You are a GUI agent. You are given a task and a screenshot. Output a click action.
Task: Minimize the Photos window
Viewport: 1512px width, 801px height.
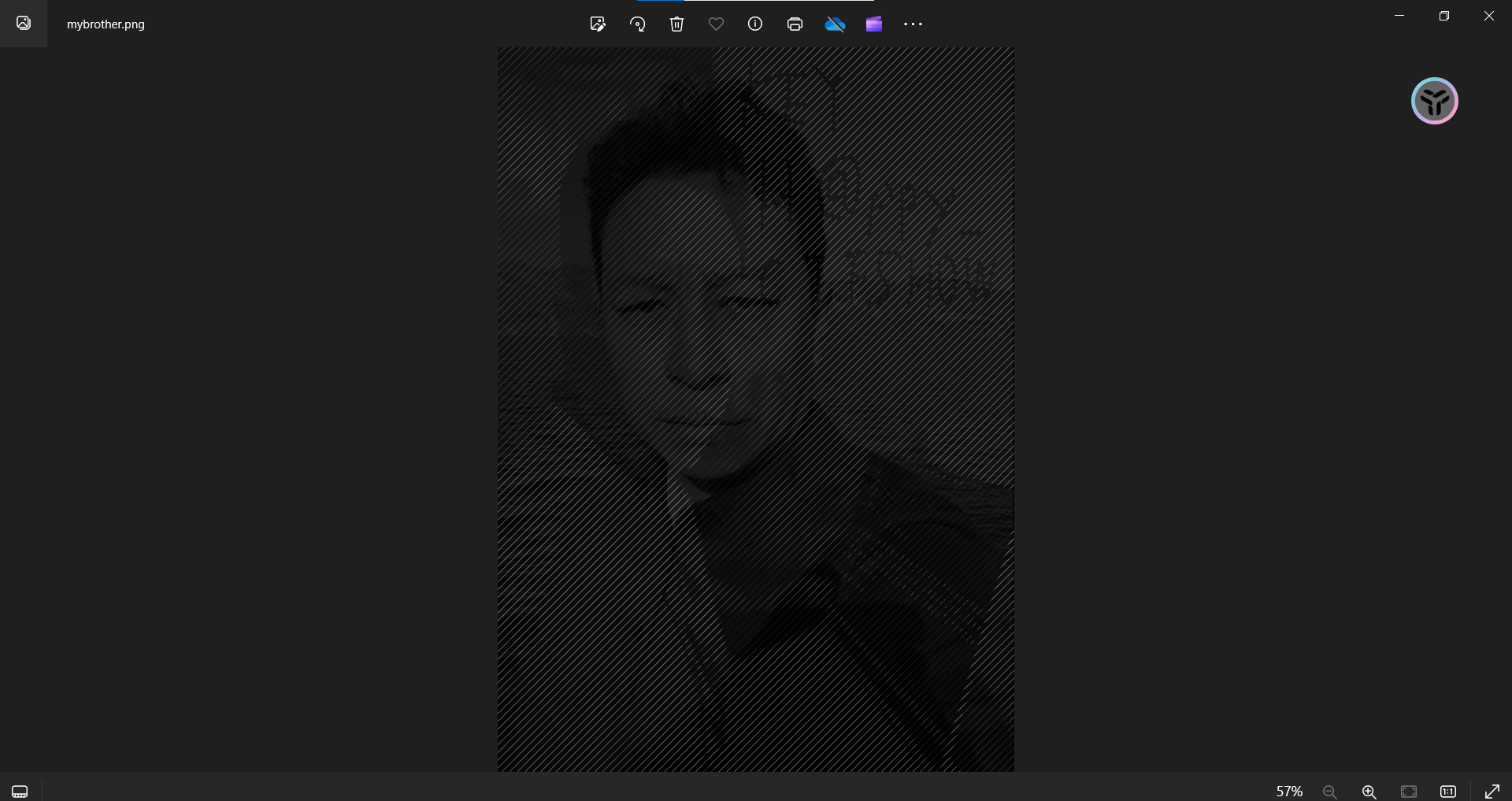(x=1399, y=16)
